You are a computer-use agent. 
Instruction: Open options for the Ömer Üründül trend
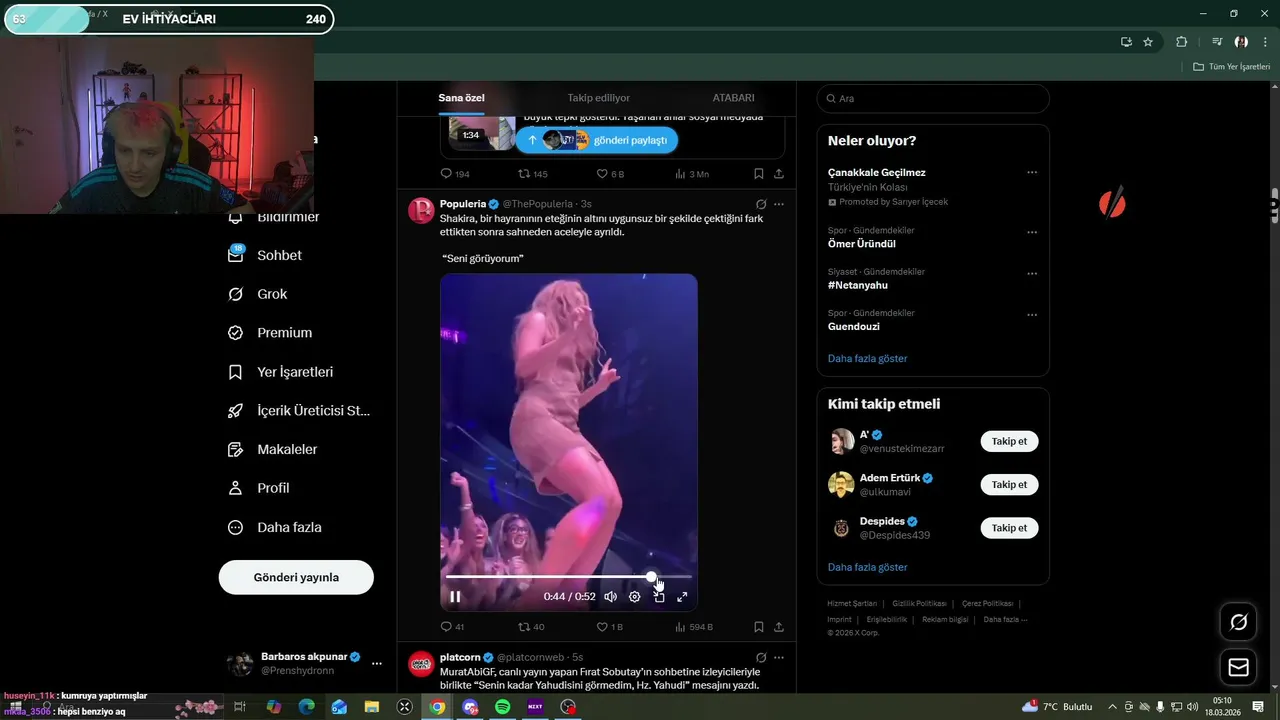point(1032,232)
